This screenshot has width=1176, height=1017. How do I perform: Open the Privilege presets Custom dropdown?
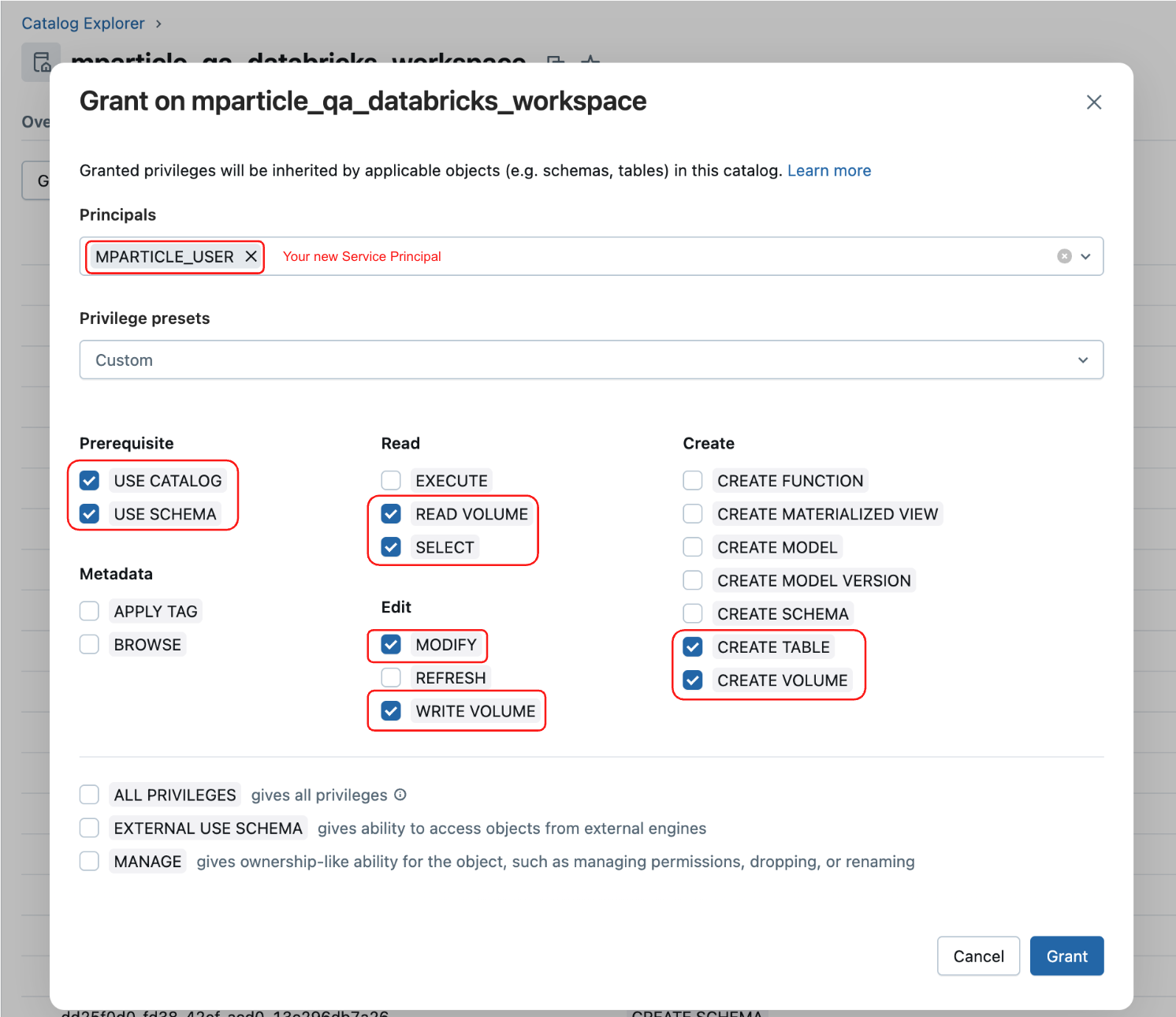tap(591, 359)
